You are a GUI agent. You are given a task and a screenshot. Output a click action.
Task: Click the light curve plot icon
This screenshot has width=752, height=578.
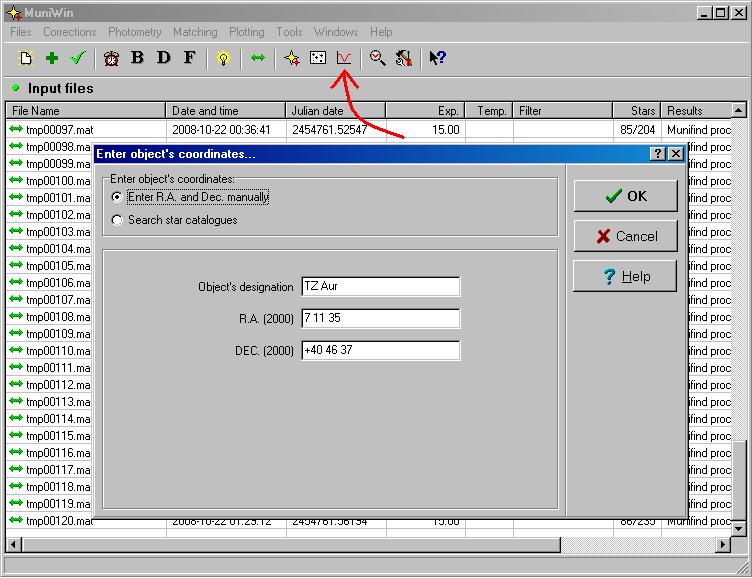point(344,58)
